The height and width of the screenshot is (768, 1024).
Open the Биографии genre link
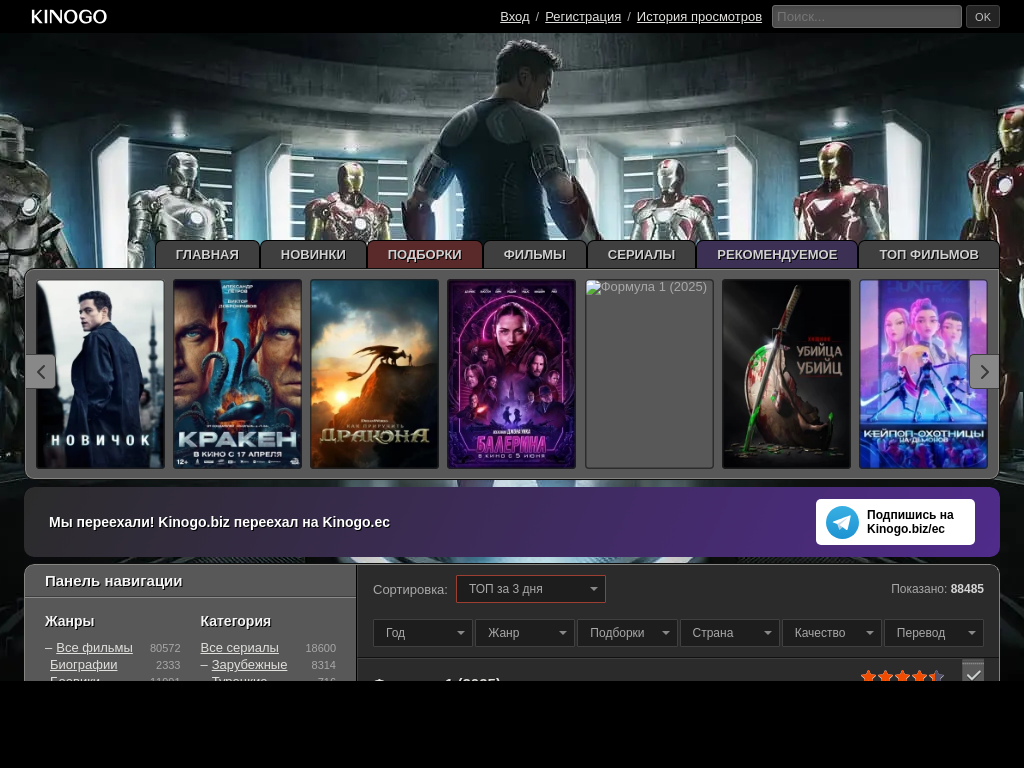pos(84,665)
